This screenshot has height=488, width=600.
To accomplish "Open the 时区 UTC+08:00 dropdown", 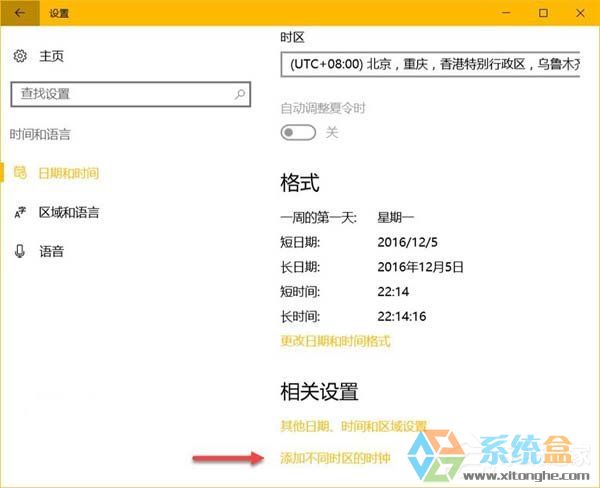I will click(430, 64).
